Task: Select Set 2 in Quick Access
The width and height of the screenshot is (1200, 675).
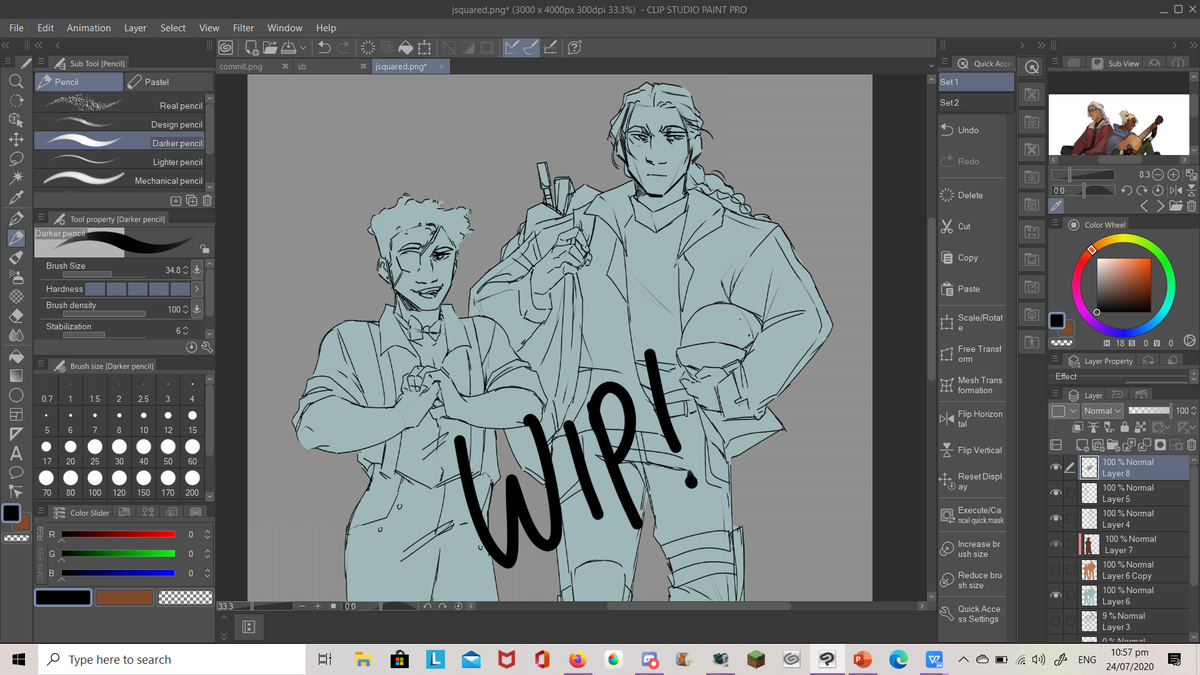Action: point(976,103)
